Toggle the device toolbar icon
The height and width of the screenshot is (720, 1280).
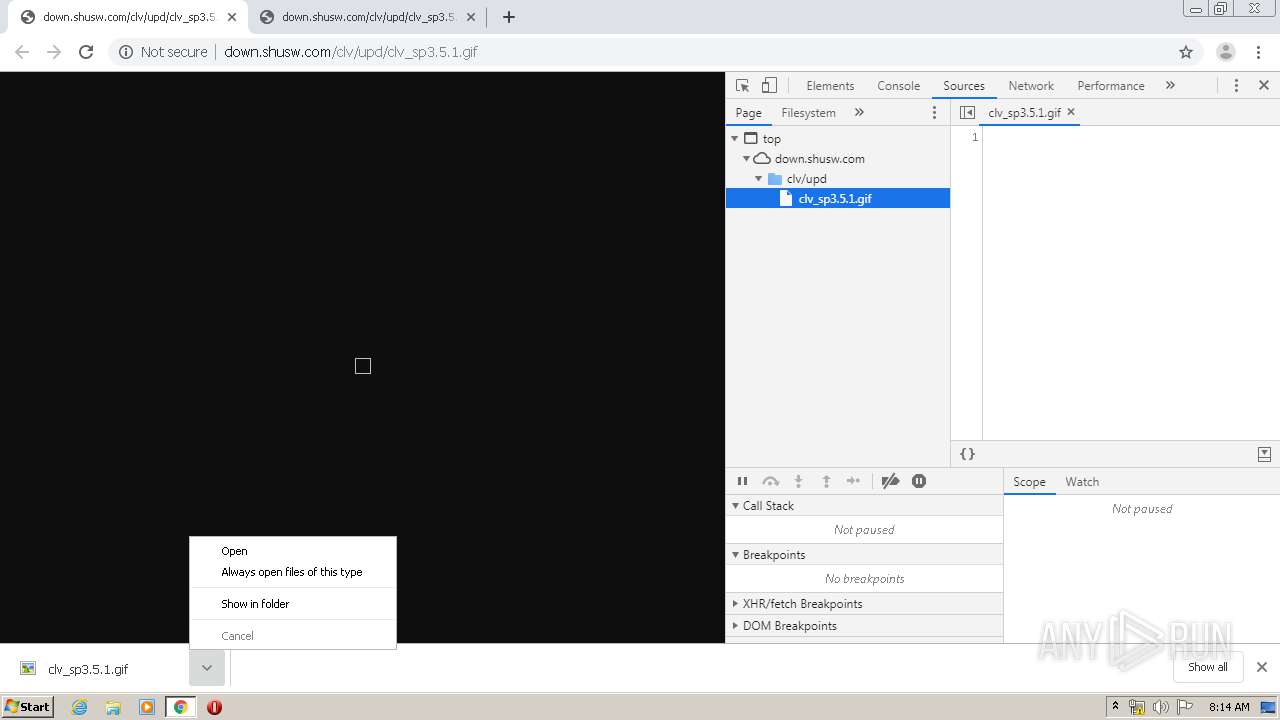click(x=769, y=86)
